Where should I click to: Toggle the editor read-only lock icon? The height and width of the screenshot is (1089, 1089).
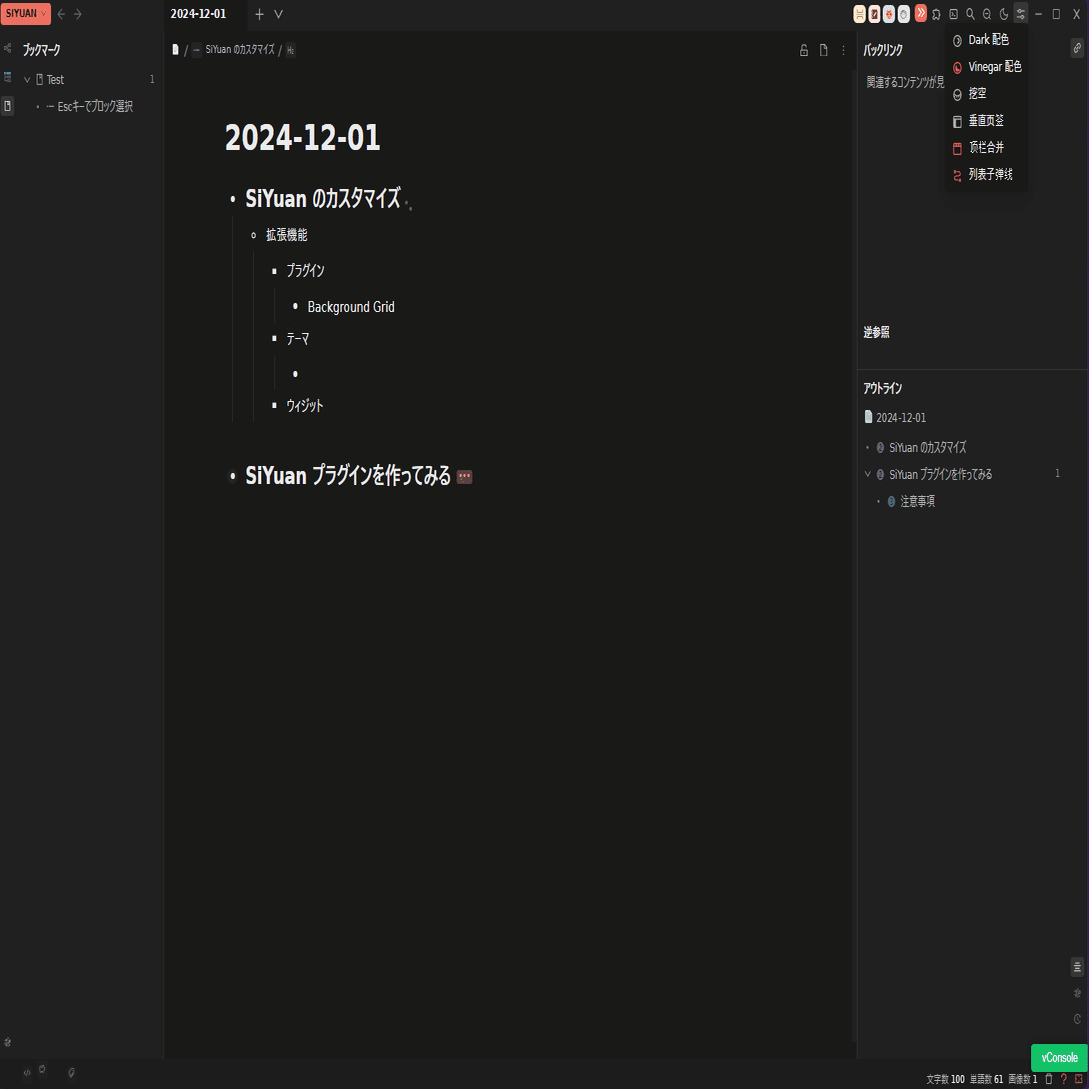pyautogui.click(x=804, y=50)
